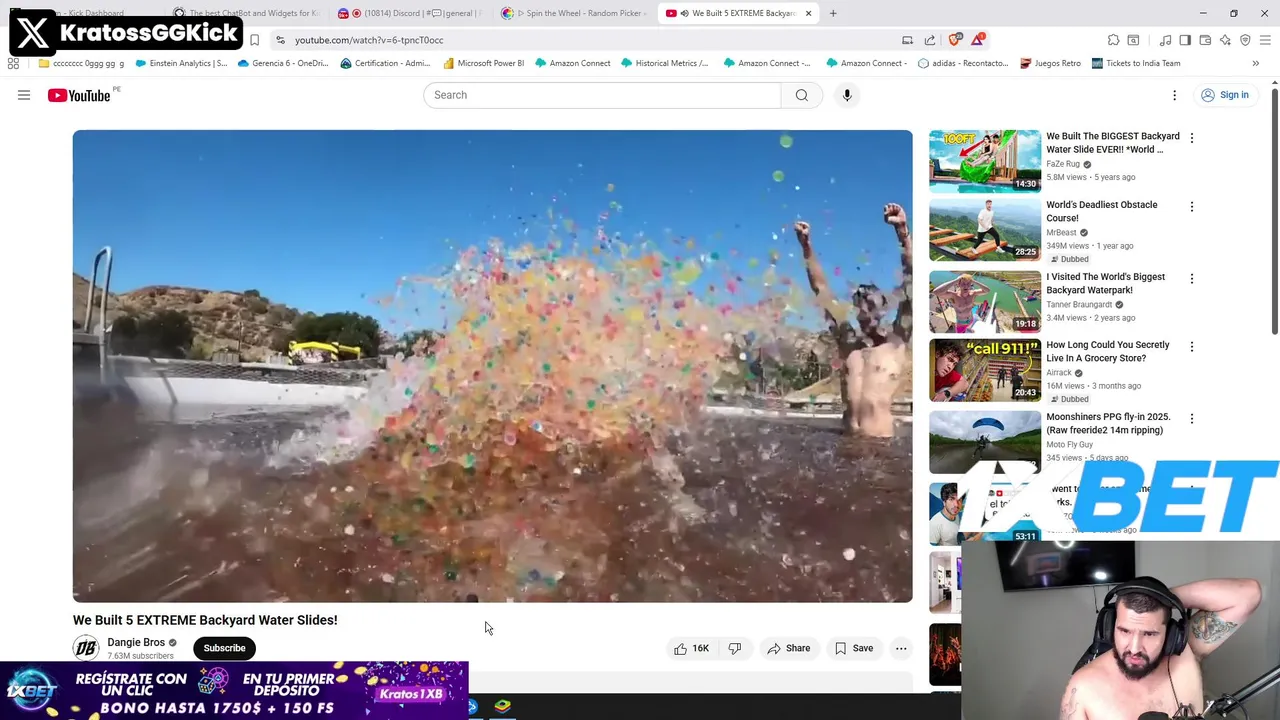Open the YouTube hamburger guide menu
This screenshot has height=720, width=1280.
coord(24,95)
